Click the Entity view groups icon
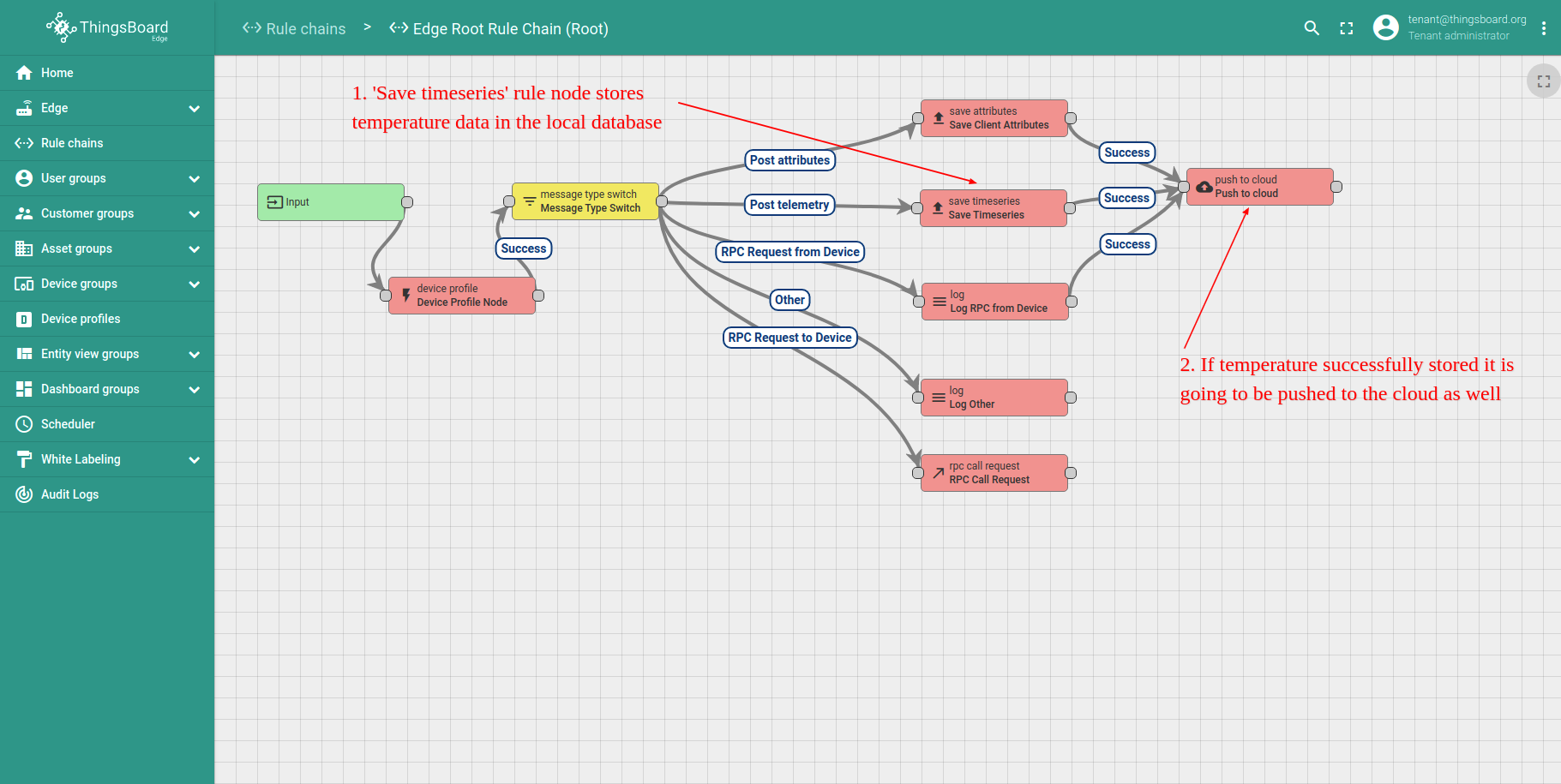This screenshot has height=784, width=1561. tap(24, 354)
